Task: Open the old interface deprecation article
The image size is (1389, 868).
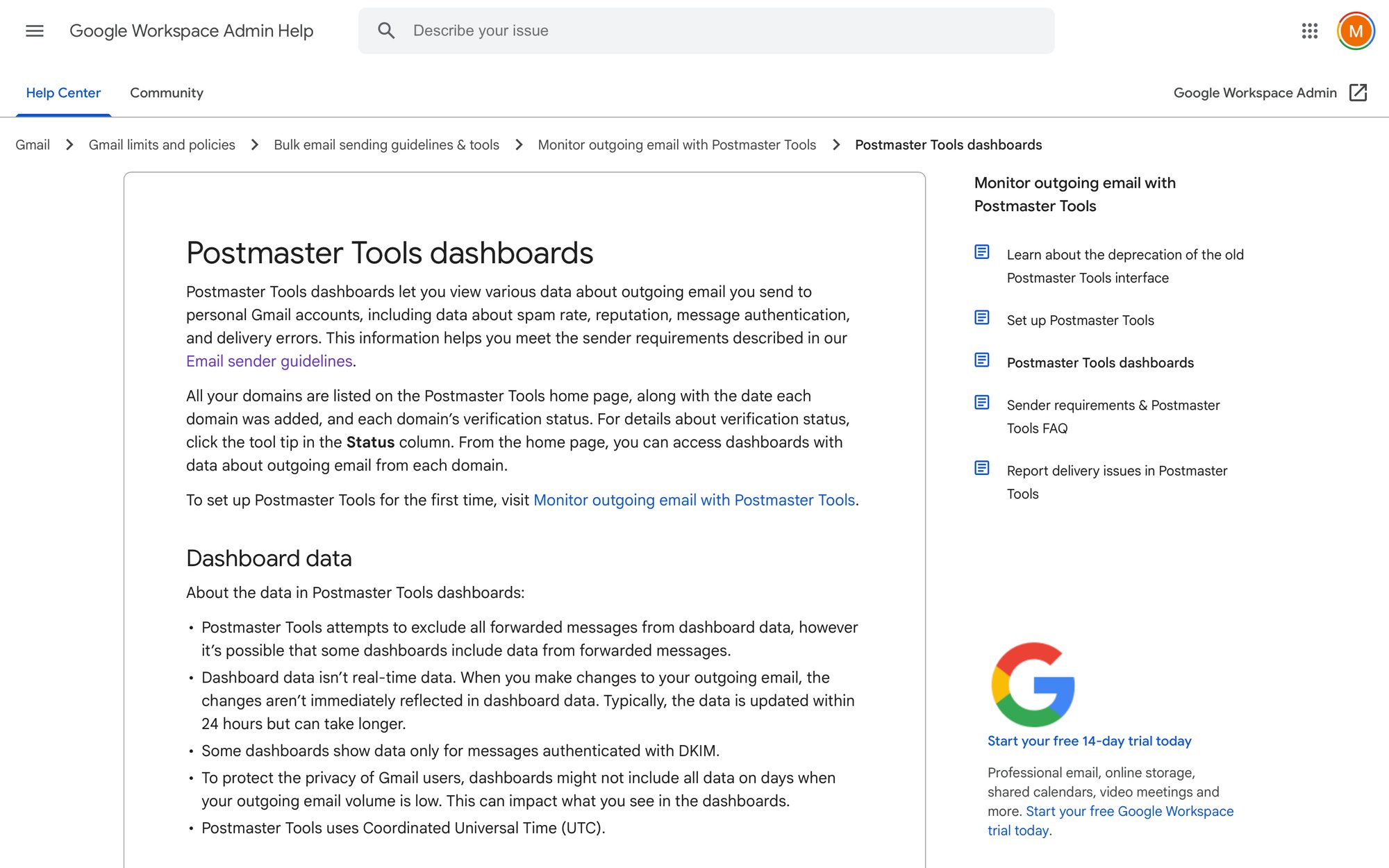Action: (x=1125, y=266)
